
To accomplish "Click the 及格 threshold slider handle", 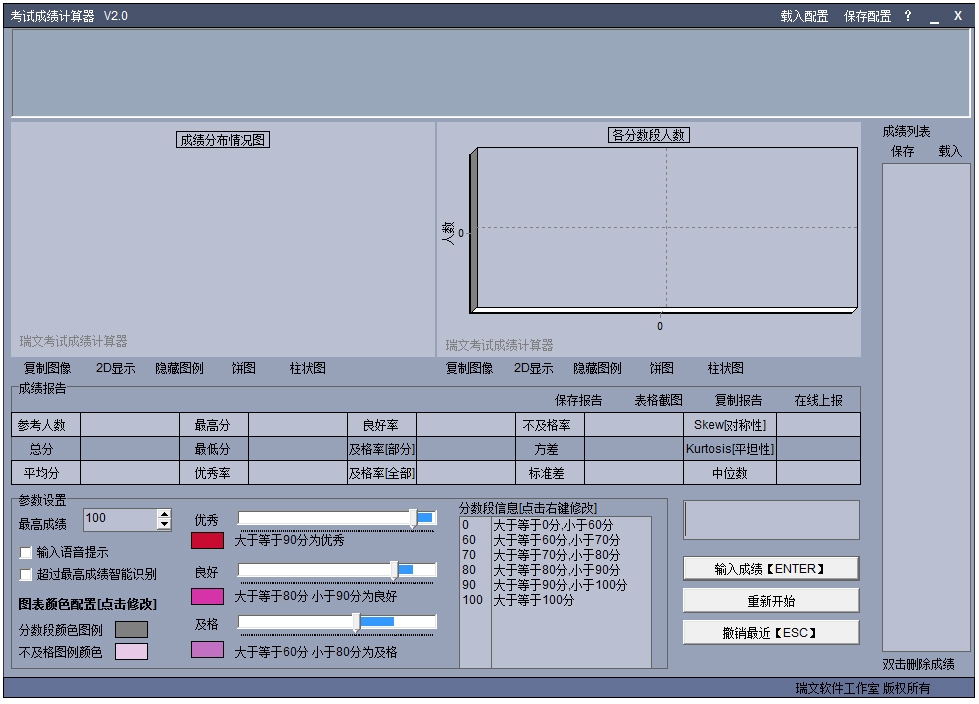I will point(356,622).
